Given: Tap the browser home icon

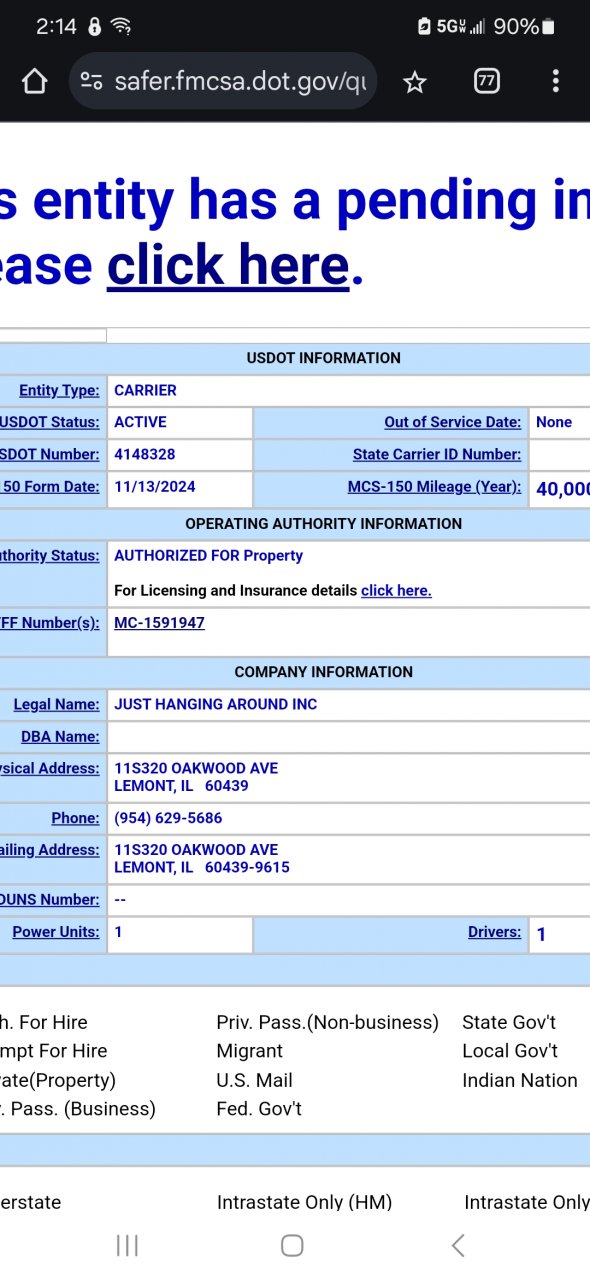Looking at the screenshot, I should [35, 82].
